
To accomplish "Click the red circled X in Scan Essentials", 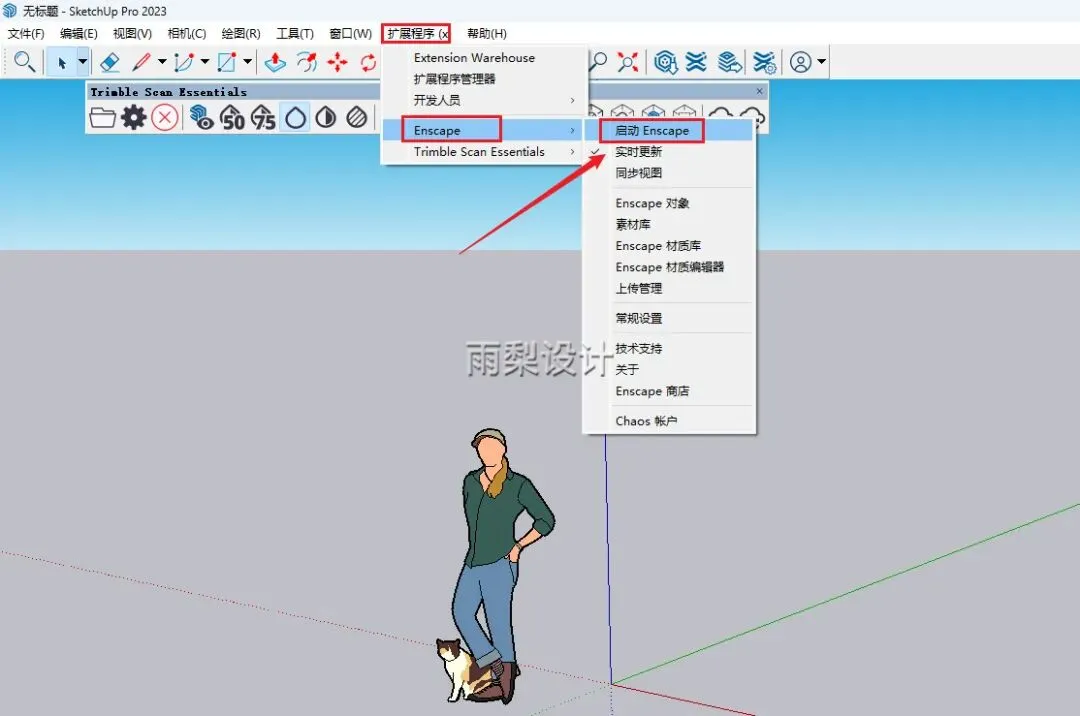I will click(165, 118).
